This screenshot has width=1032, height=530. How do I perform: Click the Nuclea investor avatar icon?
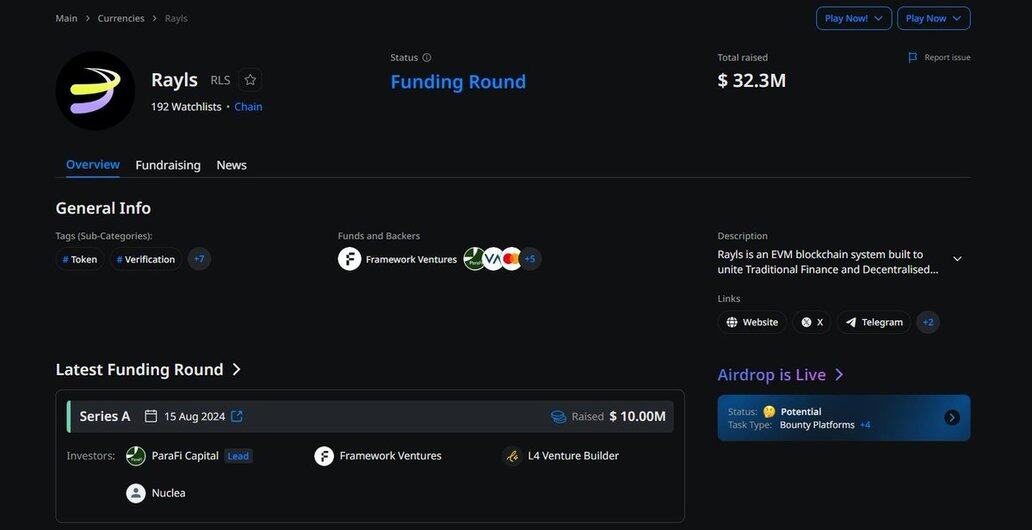(136, 493)
